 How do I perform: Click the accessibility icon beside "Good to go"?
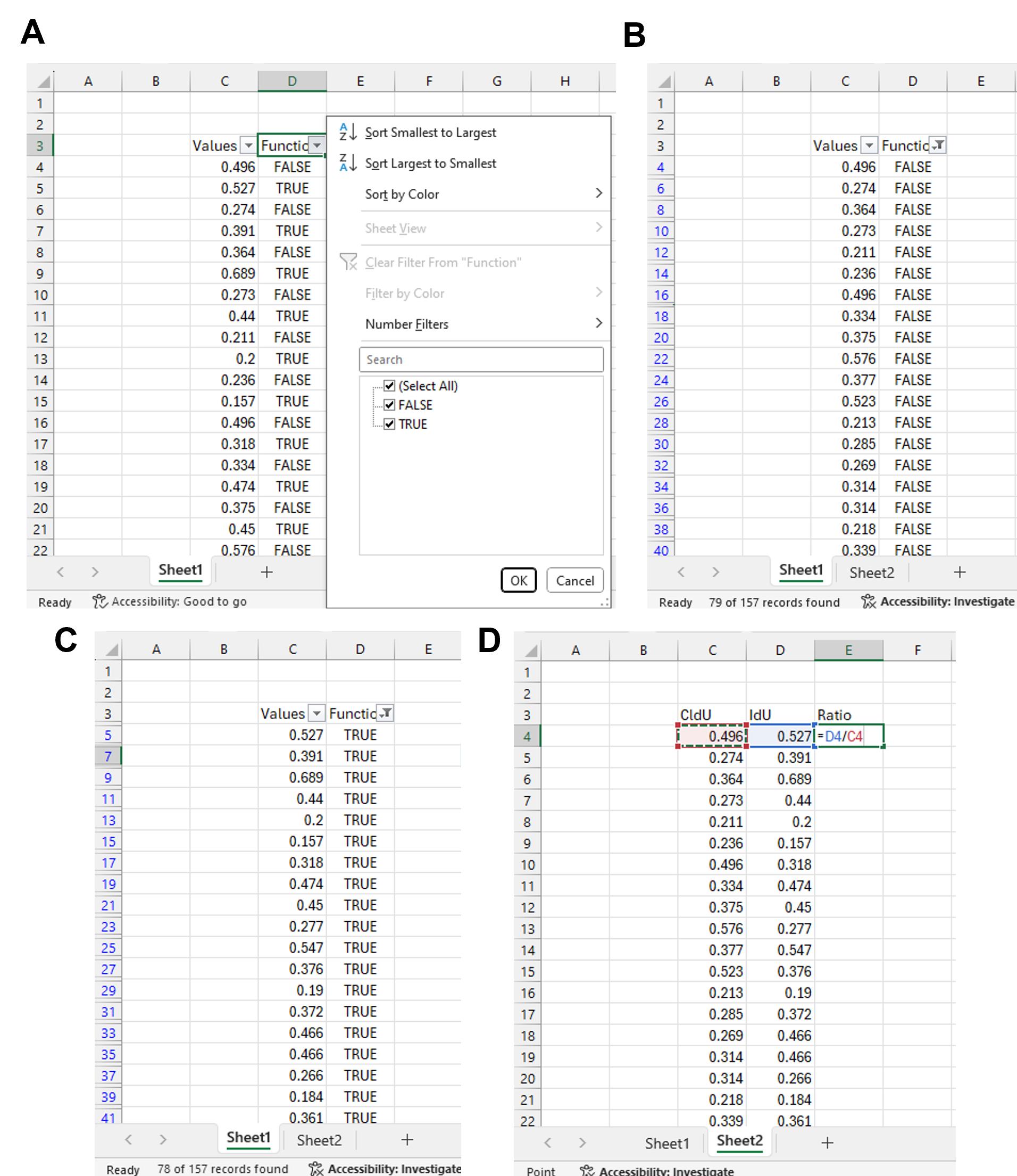tap(100, 601)
